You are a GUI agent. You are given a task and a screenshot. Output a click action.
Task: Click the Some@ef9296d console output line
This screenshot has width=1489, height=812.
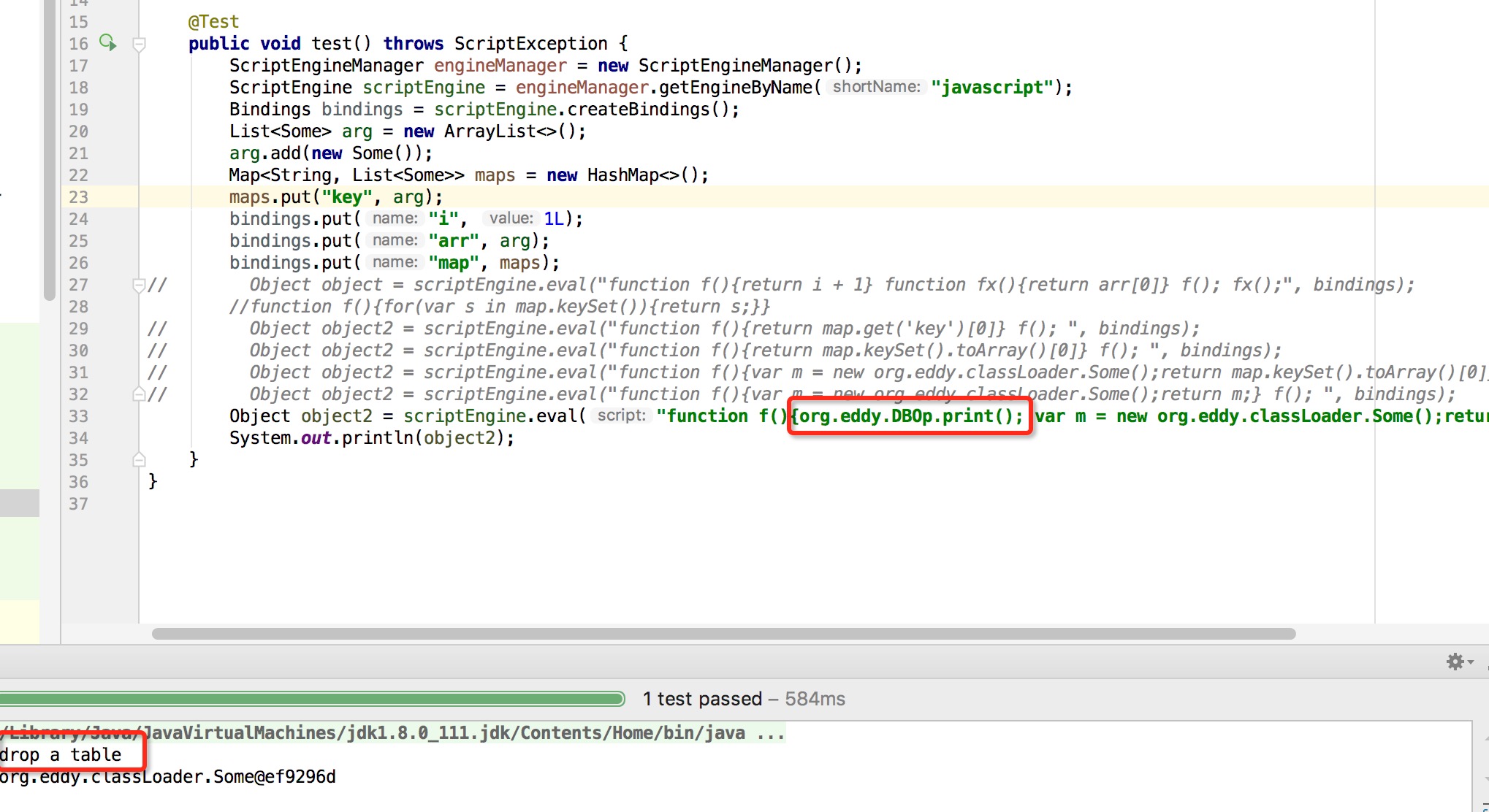(168, 777)
